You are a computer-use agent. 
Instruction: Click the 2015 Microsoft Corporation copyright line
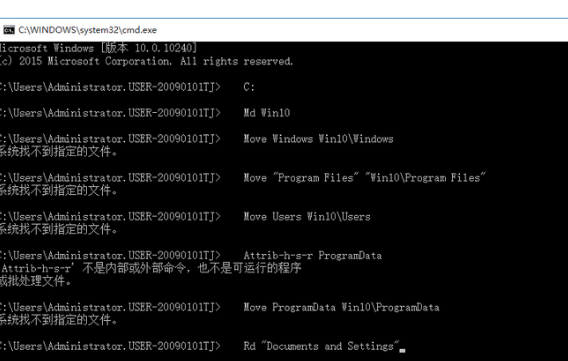tap(146, 61)
